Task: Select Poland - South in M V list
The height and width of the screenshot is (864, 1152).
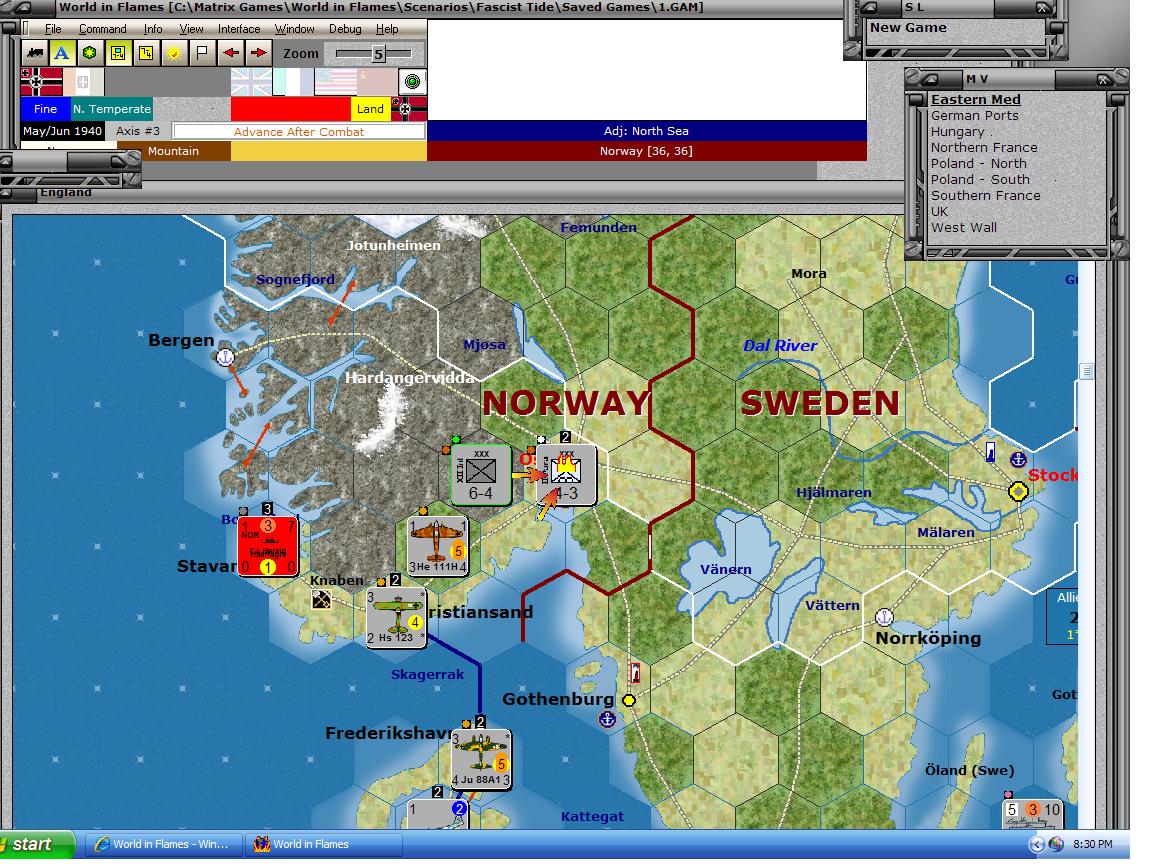Action: point(980,179)
